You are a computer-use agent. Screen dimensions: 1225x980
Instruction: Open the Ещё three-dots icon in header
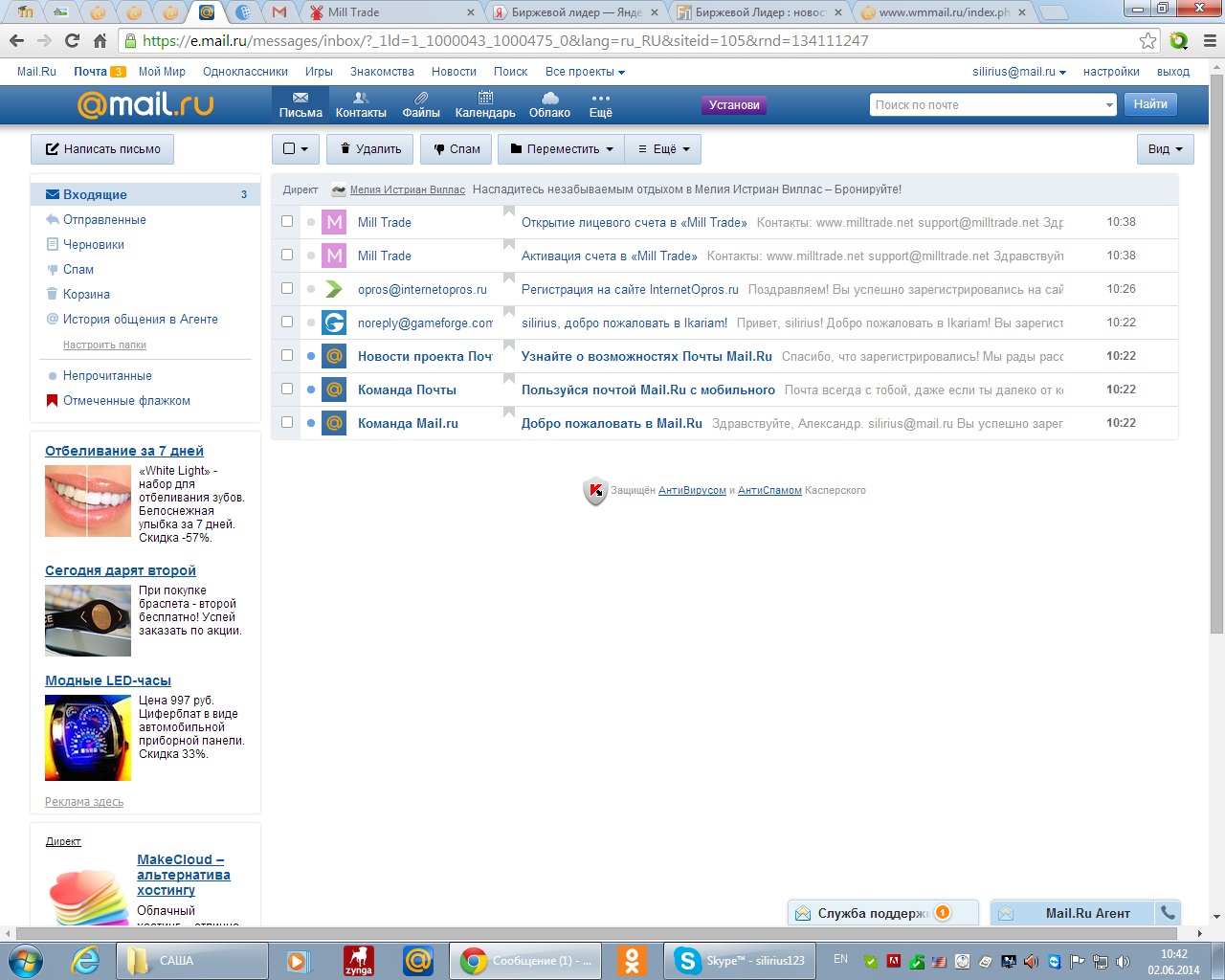[x=601, y=105]
